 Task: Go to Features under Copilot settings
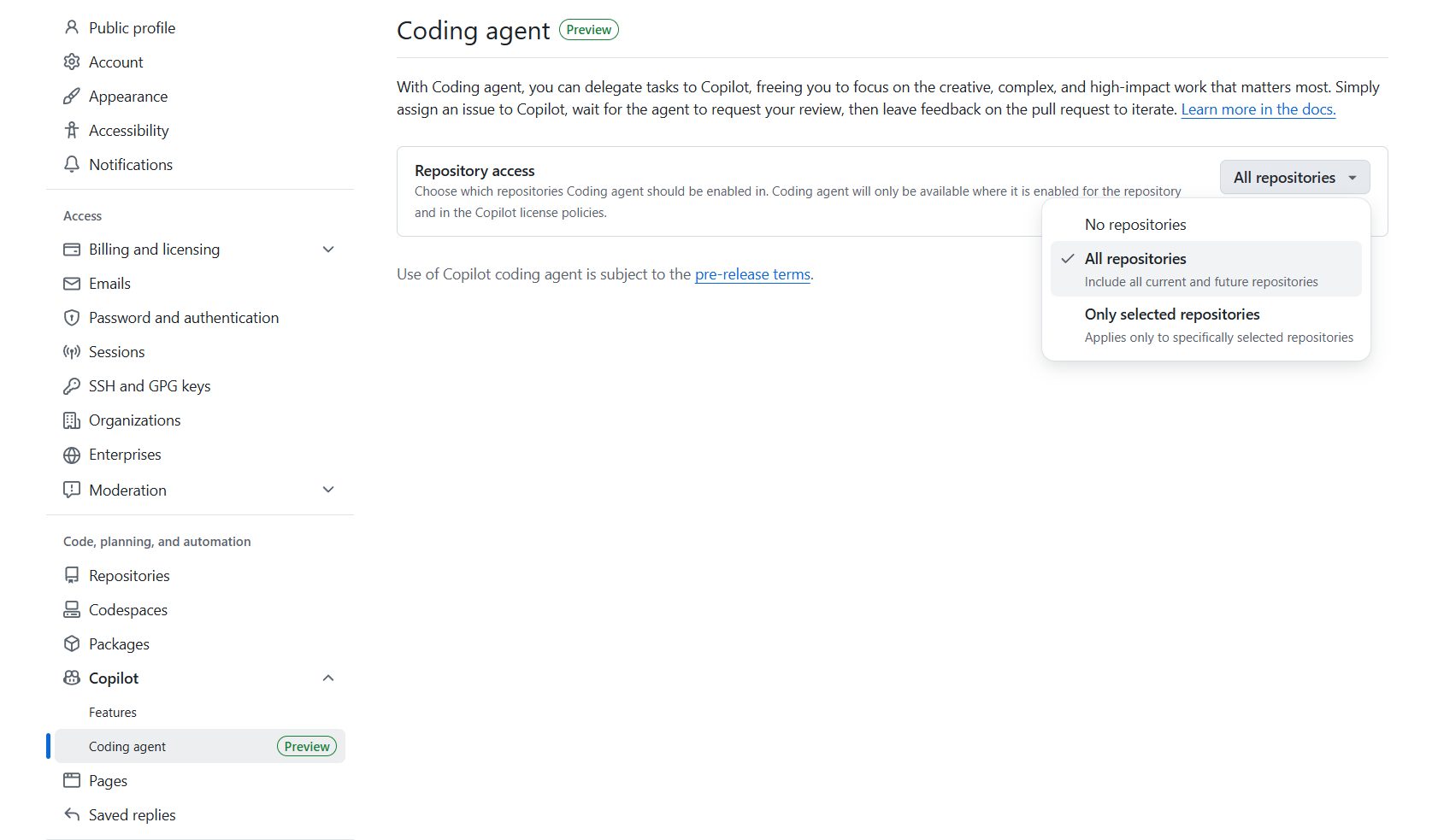[112, 712]
